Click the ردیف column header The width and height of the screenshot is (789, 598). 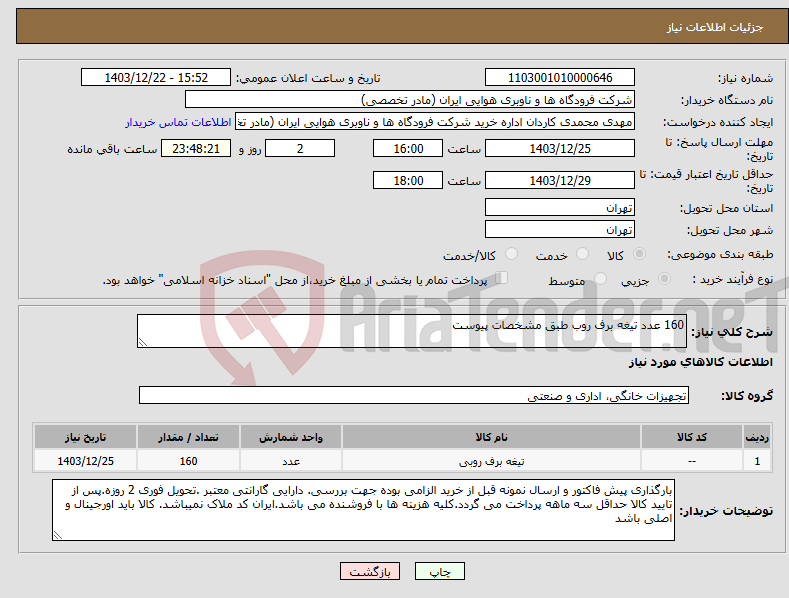click(757, 437)
